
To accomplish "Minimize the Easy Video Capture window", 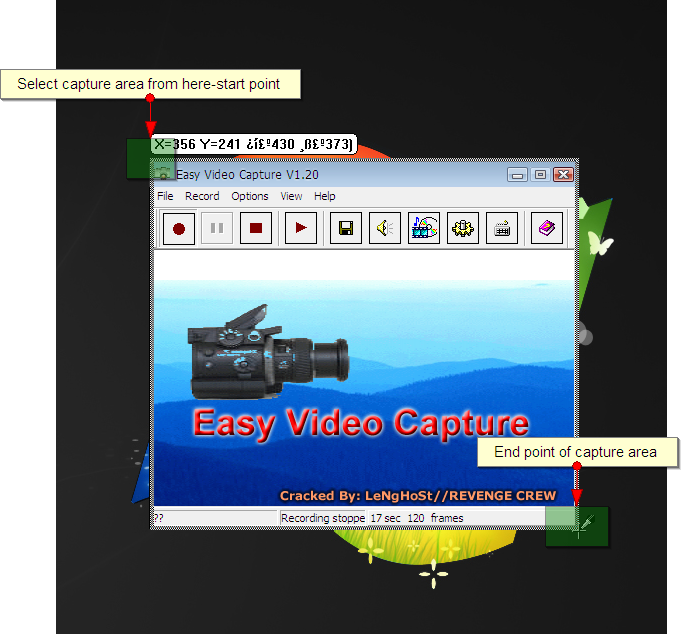I will pyautogui.click(x=517, y=175).
